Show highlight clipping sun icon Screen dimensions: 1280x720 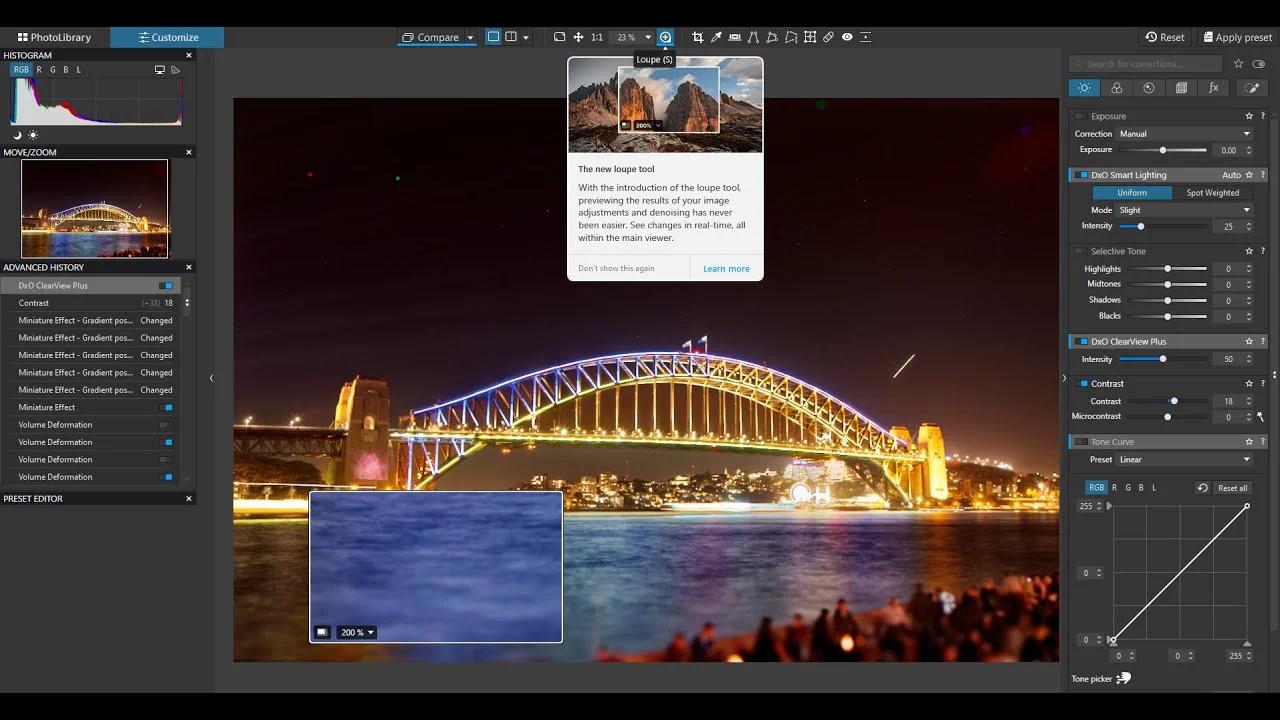33,135
